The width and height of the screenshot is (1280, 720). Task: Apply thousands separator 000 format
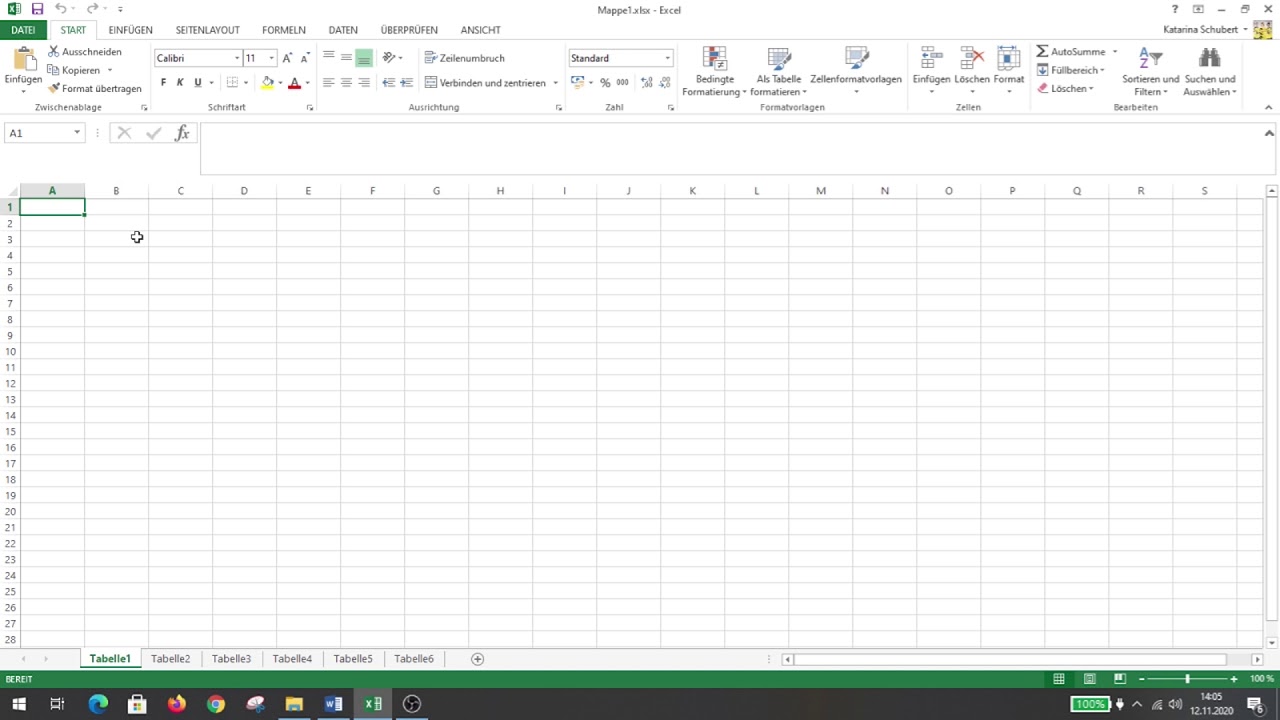point(623,83)
